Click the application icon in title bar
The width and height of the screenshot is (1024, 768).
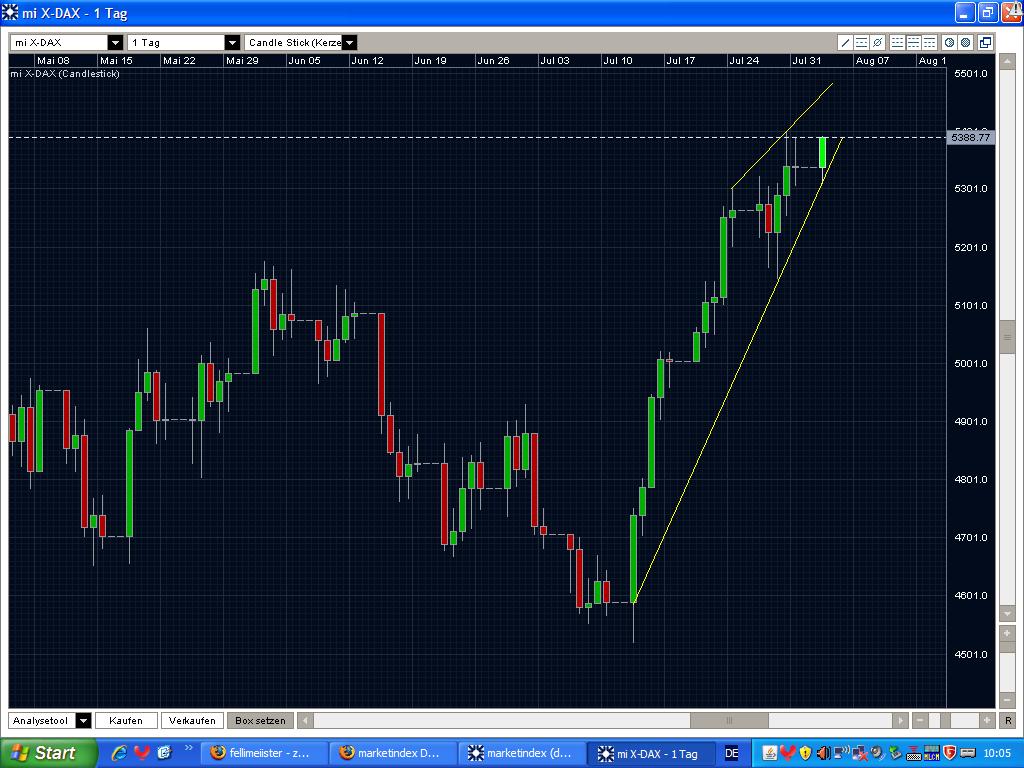[10, 12]
